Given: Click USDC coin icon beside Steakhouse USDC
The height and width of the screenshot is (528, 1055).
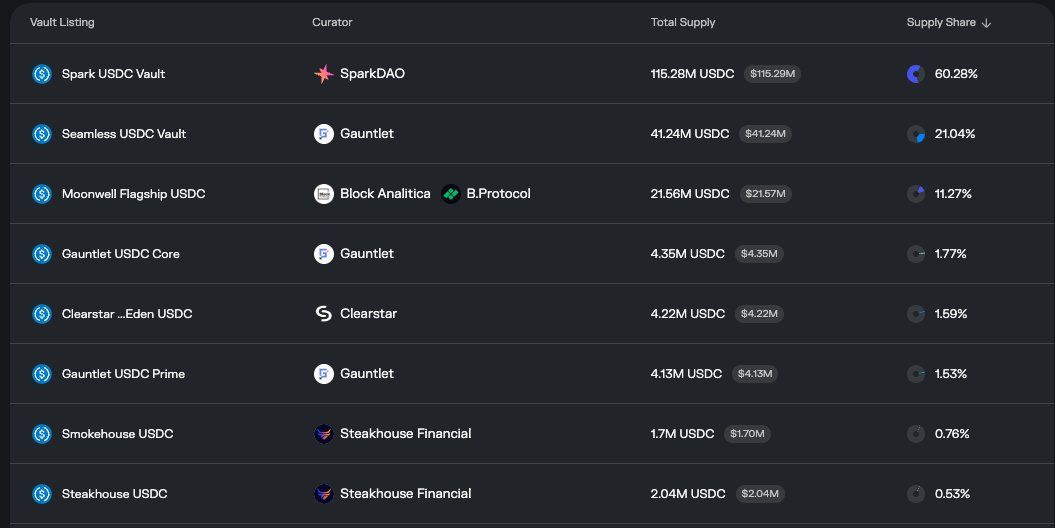Looking at the screenshot, I should point(42,494).
